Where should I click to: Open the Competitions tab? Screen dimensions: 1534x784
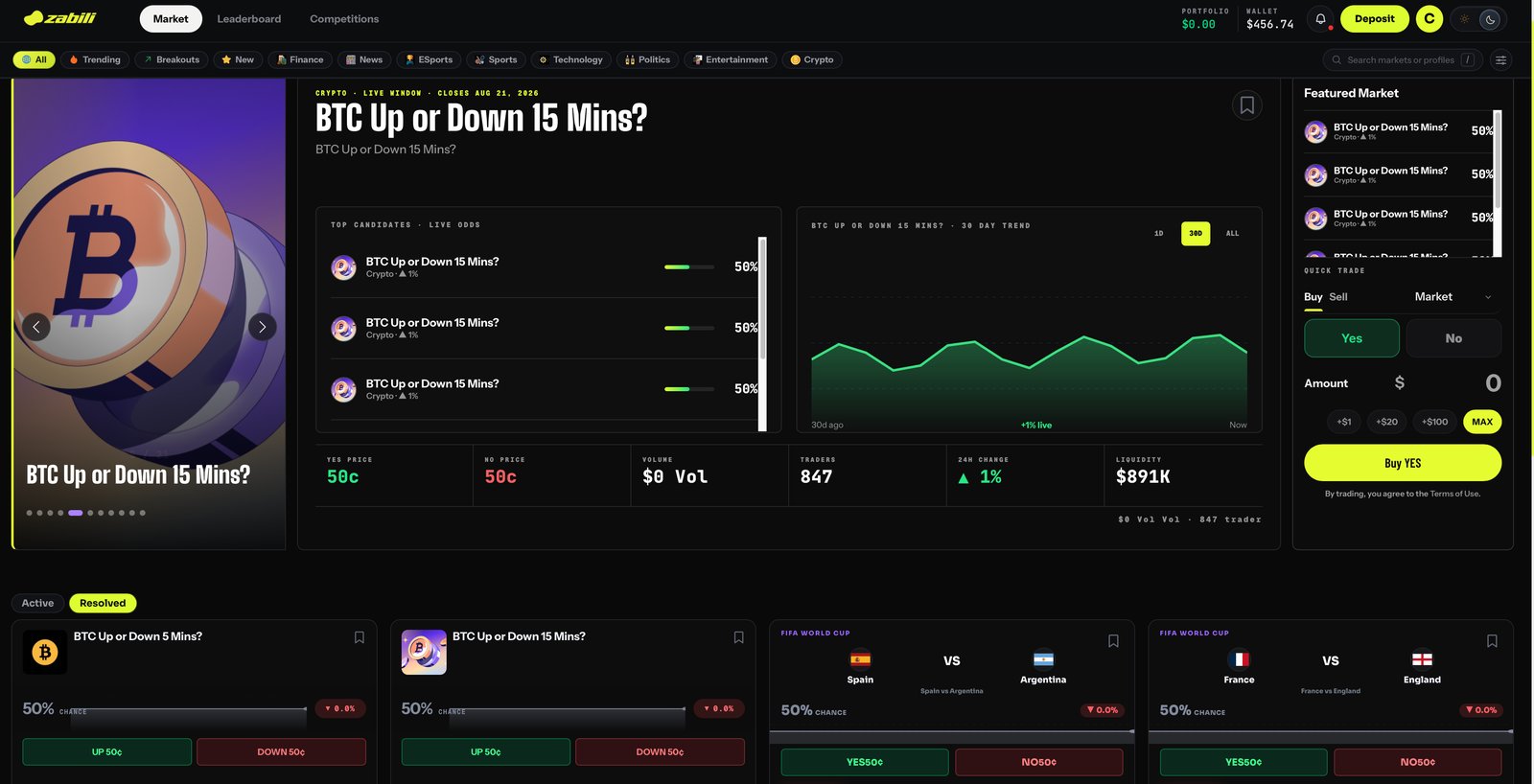344,19
